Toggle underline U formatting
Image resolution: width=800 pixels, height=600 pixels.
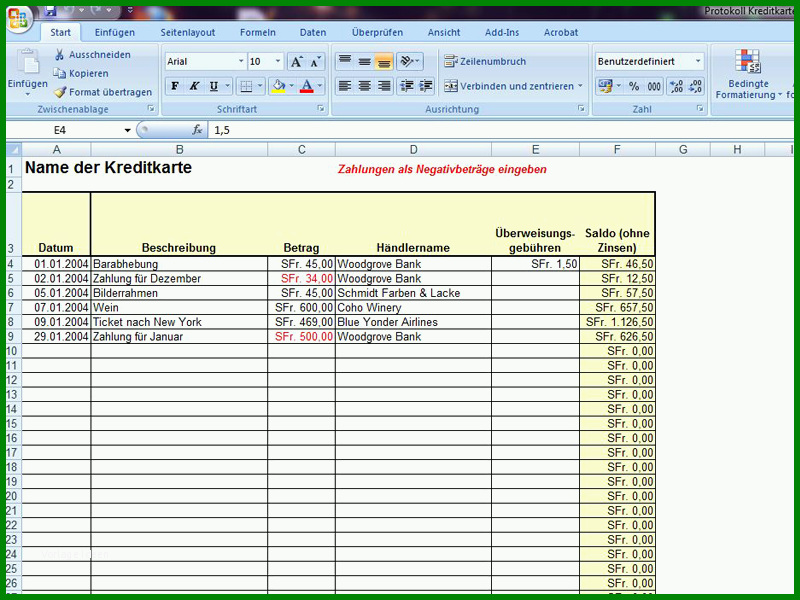[x=213, y=86]
